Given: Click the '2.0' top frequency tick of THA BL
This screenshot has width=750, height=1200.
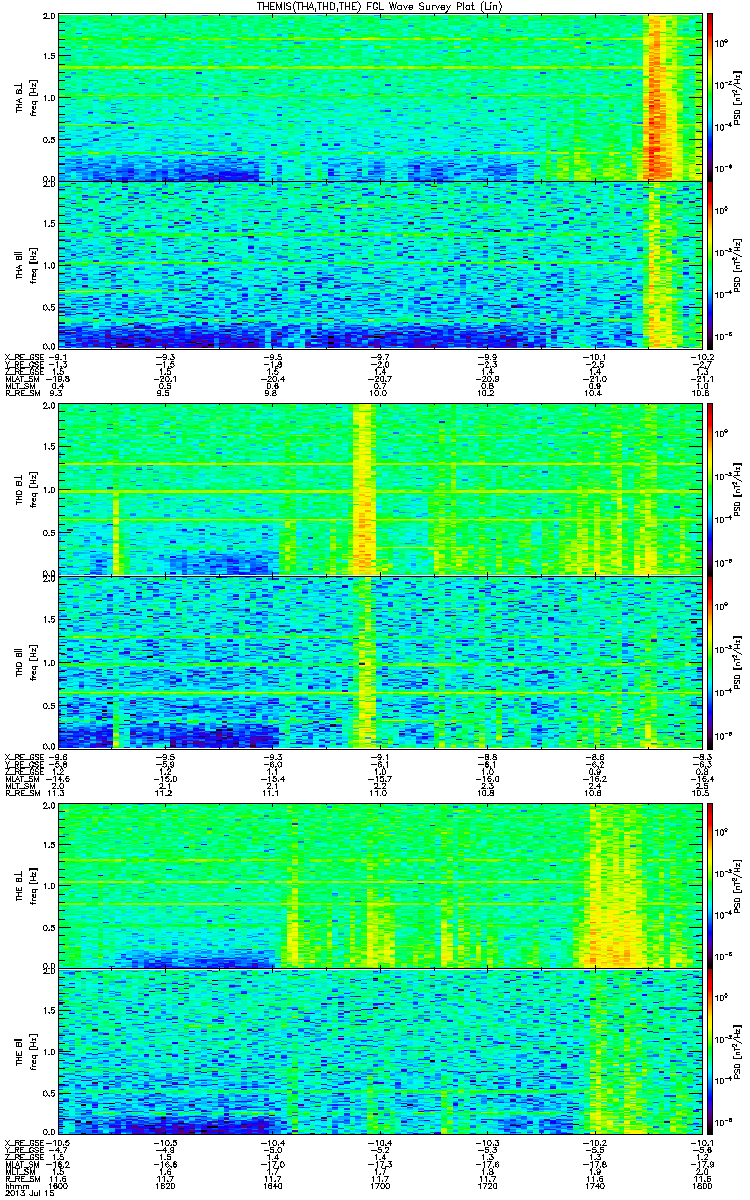Looking at the screenshot, I should click(x=49, y=18).
